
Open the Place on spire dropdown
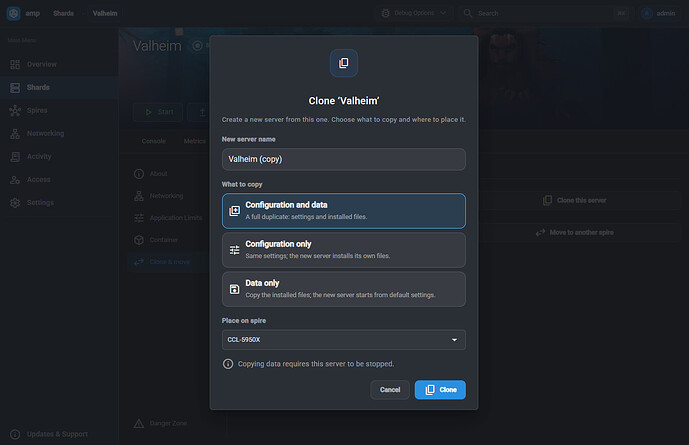pyautogui.click(x=344, y=340)
